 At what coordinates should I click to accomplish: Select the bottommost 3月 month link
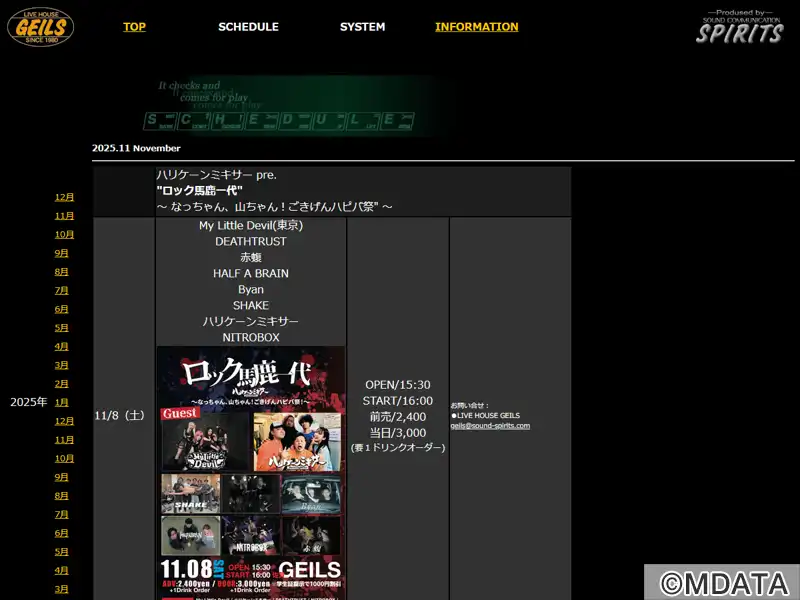click(62, 589)
